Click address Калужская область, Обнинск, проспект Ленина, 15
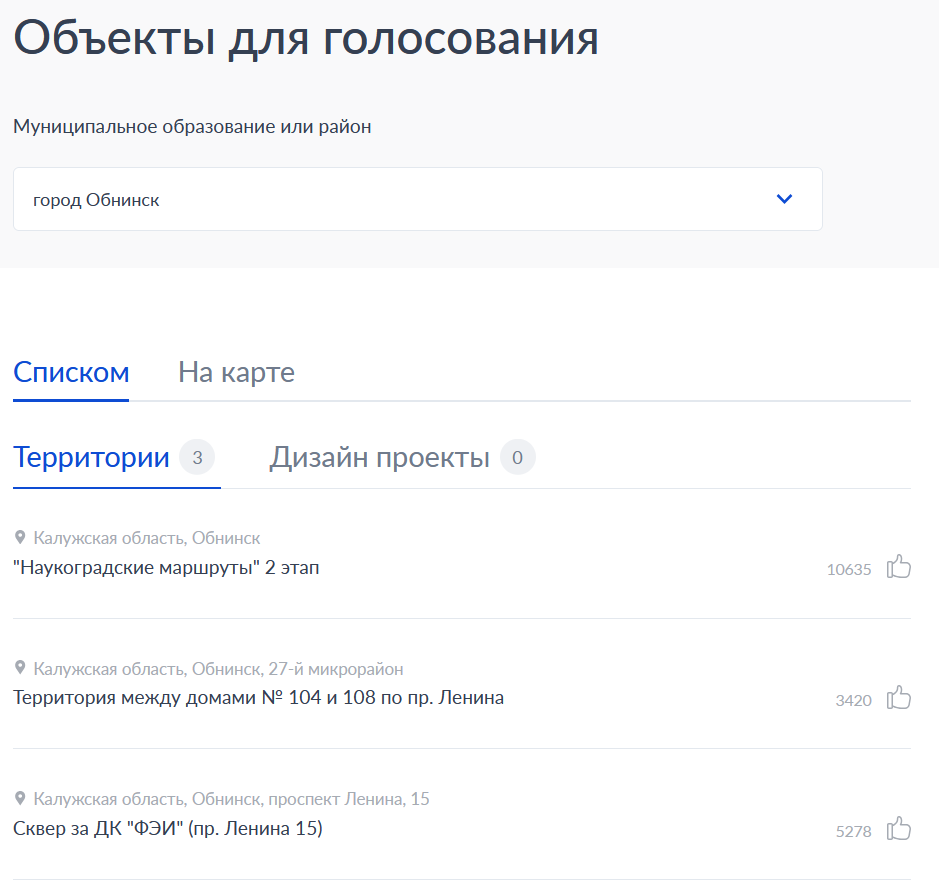 click(x=231, y=799)
